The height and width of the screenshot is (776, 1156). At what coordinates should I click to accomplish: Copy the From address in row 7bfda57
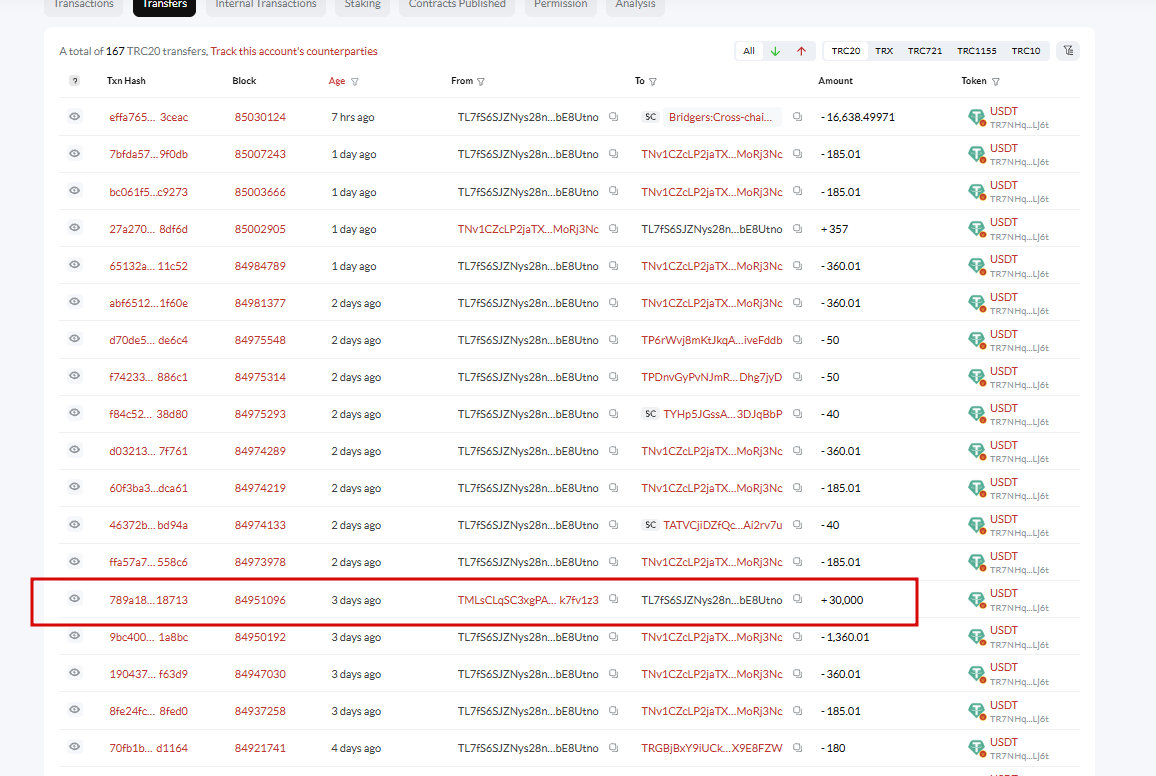[x=613, y=154]
